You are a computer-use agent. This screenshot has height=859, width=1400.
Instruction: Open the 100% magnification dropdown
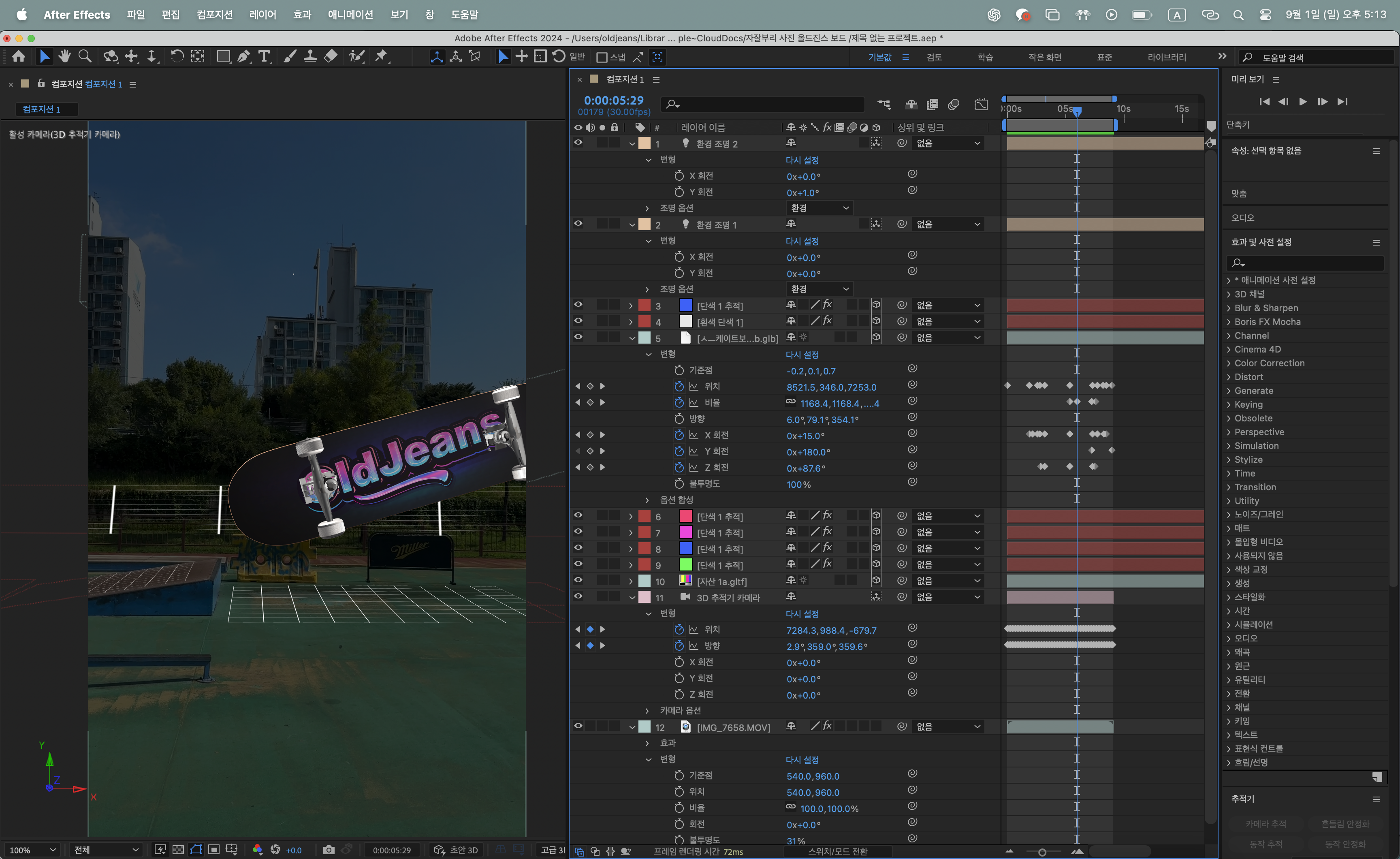(x=32, y=850)
